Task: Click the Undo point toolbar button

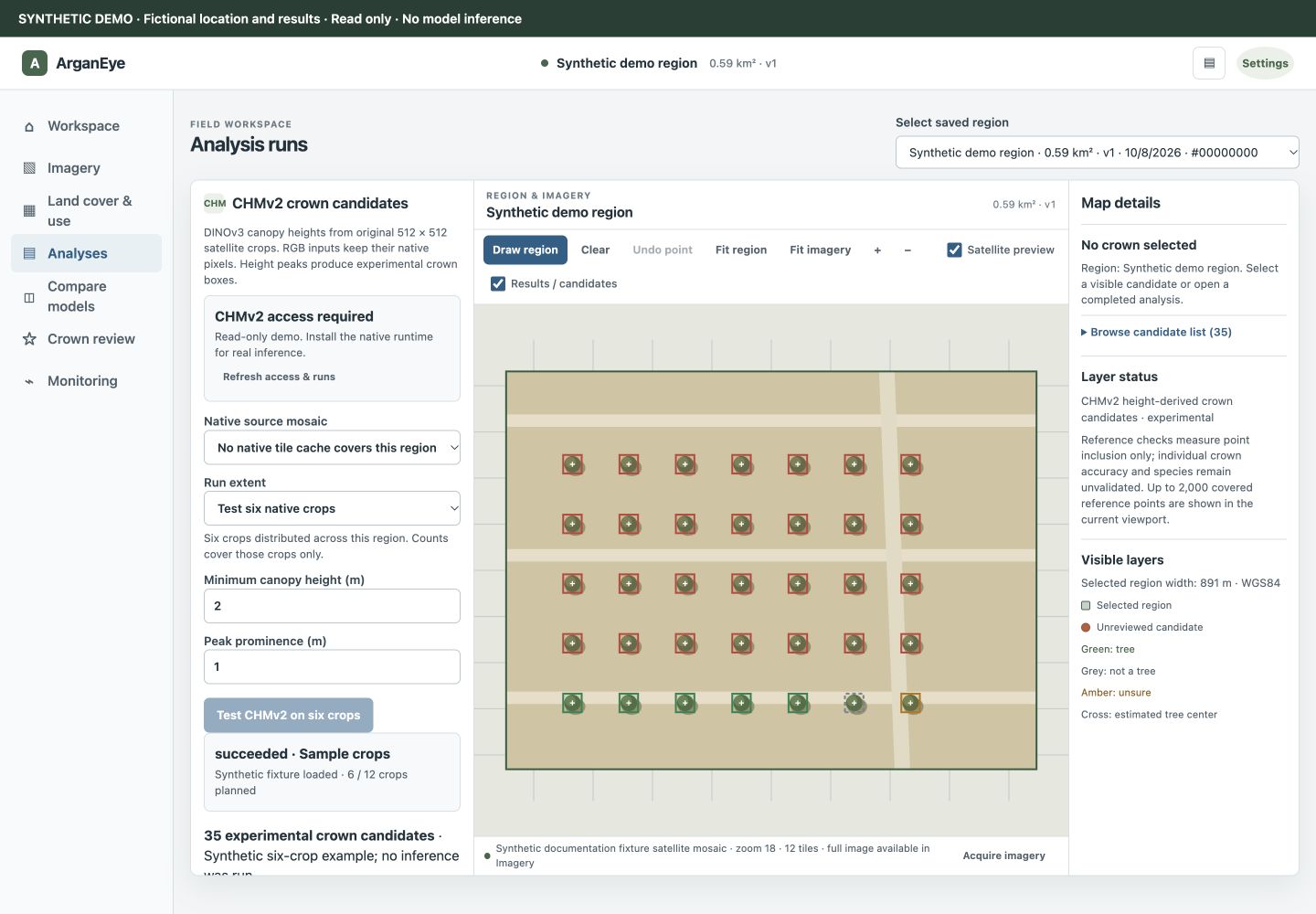Action: click(663, 250)
